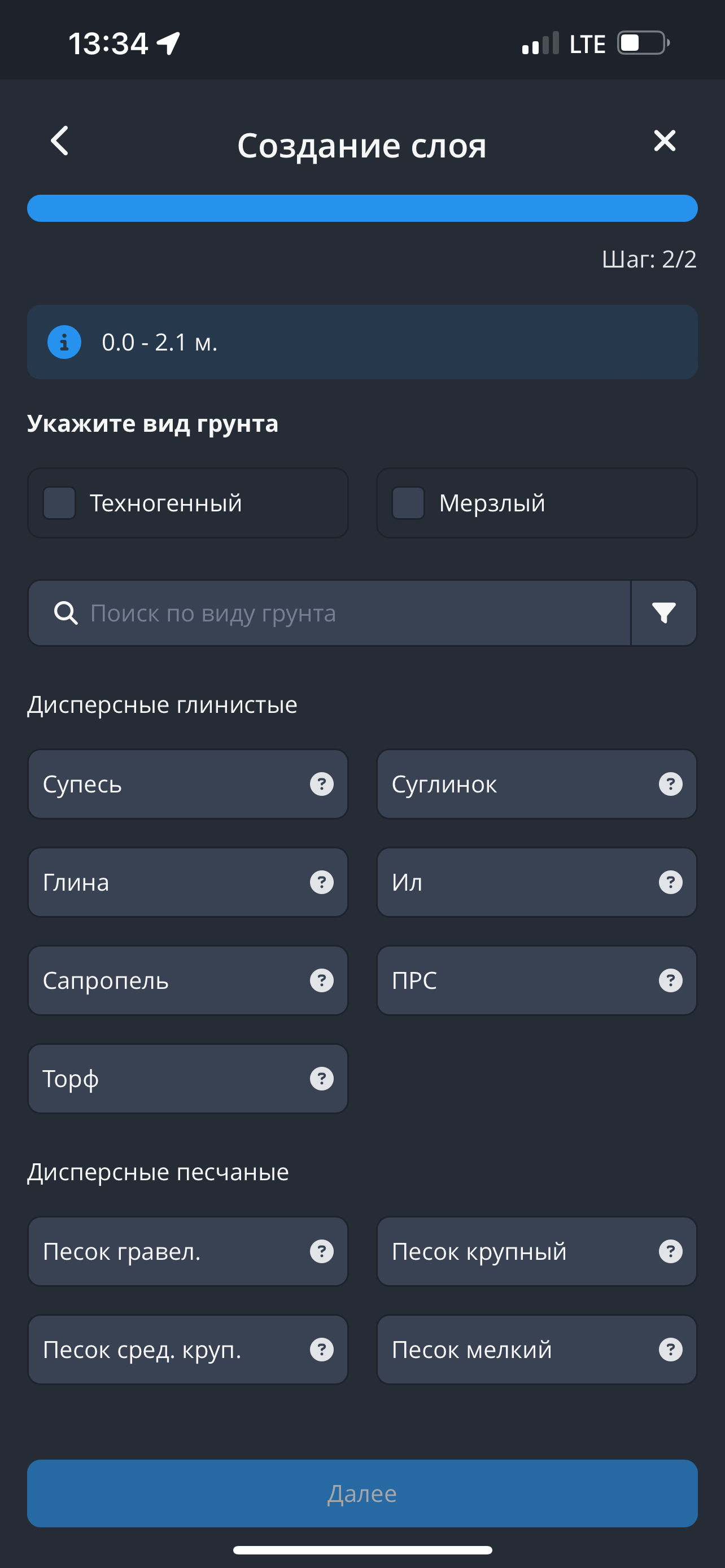This screenshot has height=1568, width=725.
Task: Toggle the Мерзлый checkbox
Action: [408, 503]
